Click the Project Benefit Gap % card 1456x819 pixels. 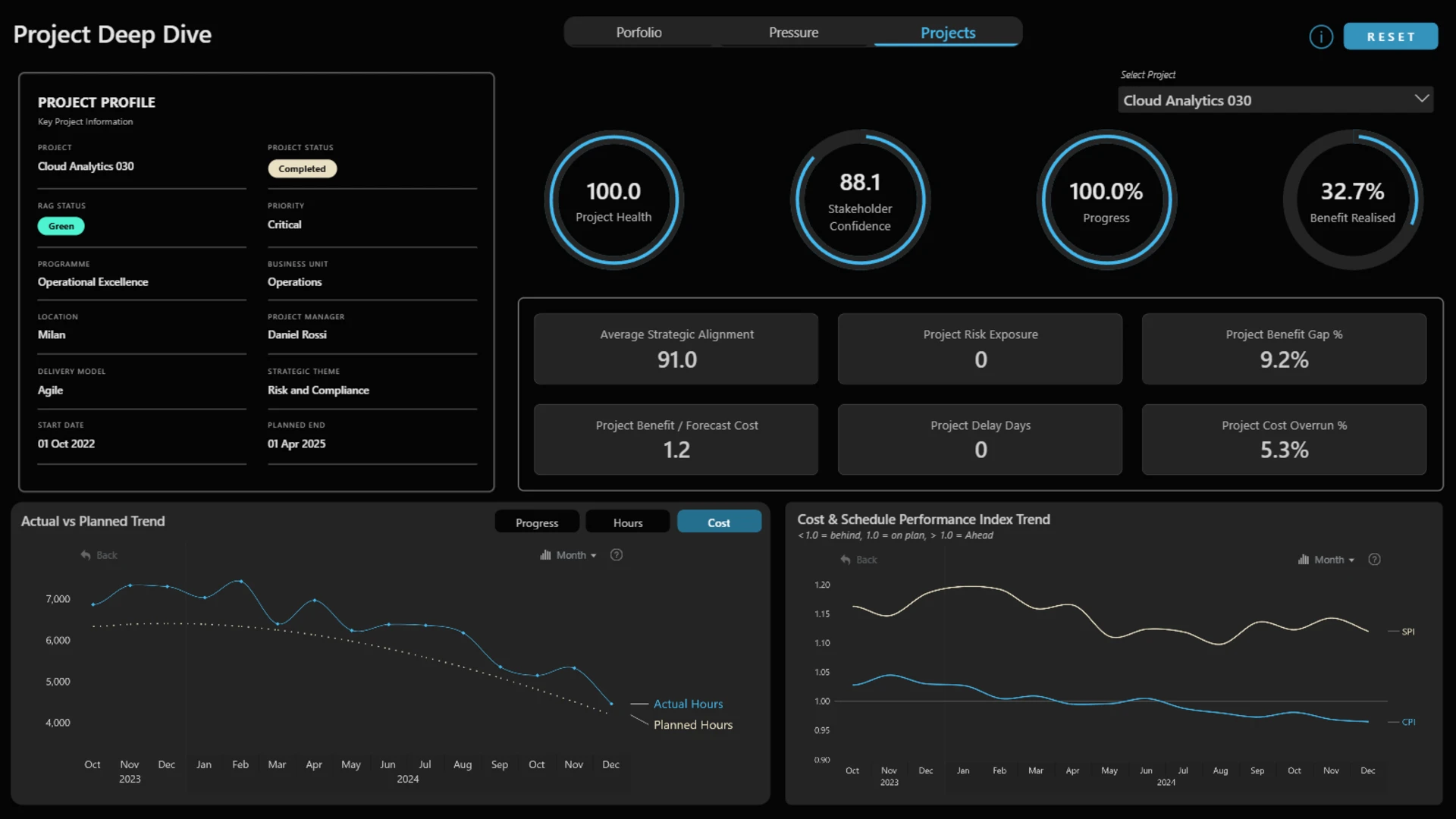coord(1284,348)
